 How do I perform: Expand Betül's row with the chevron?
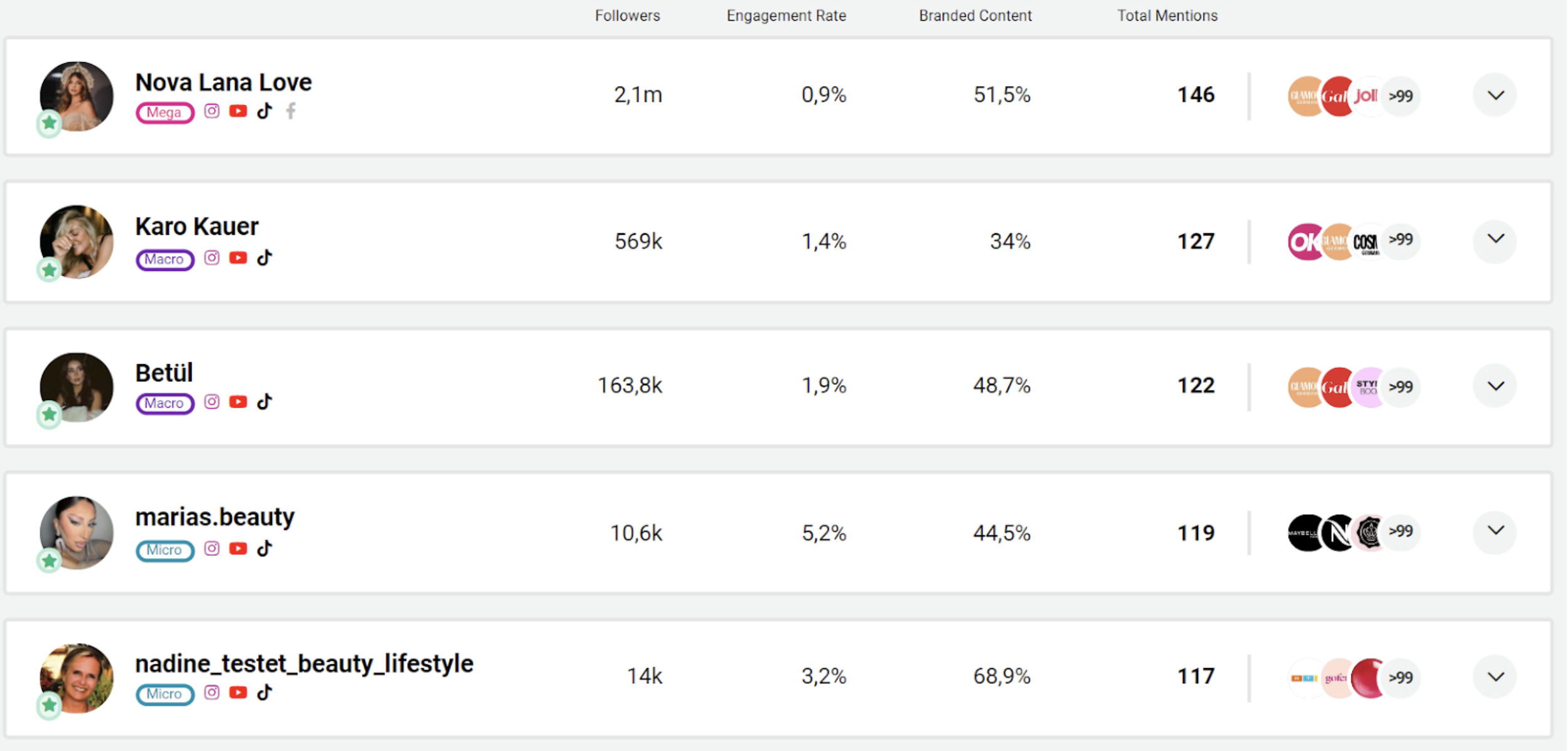(1495, 386)
